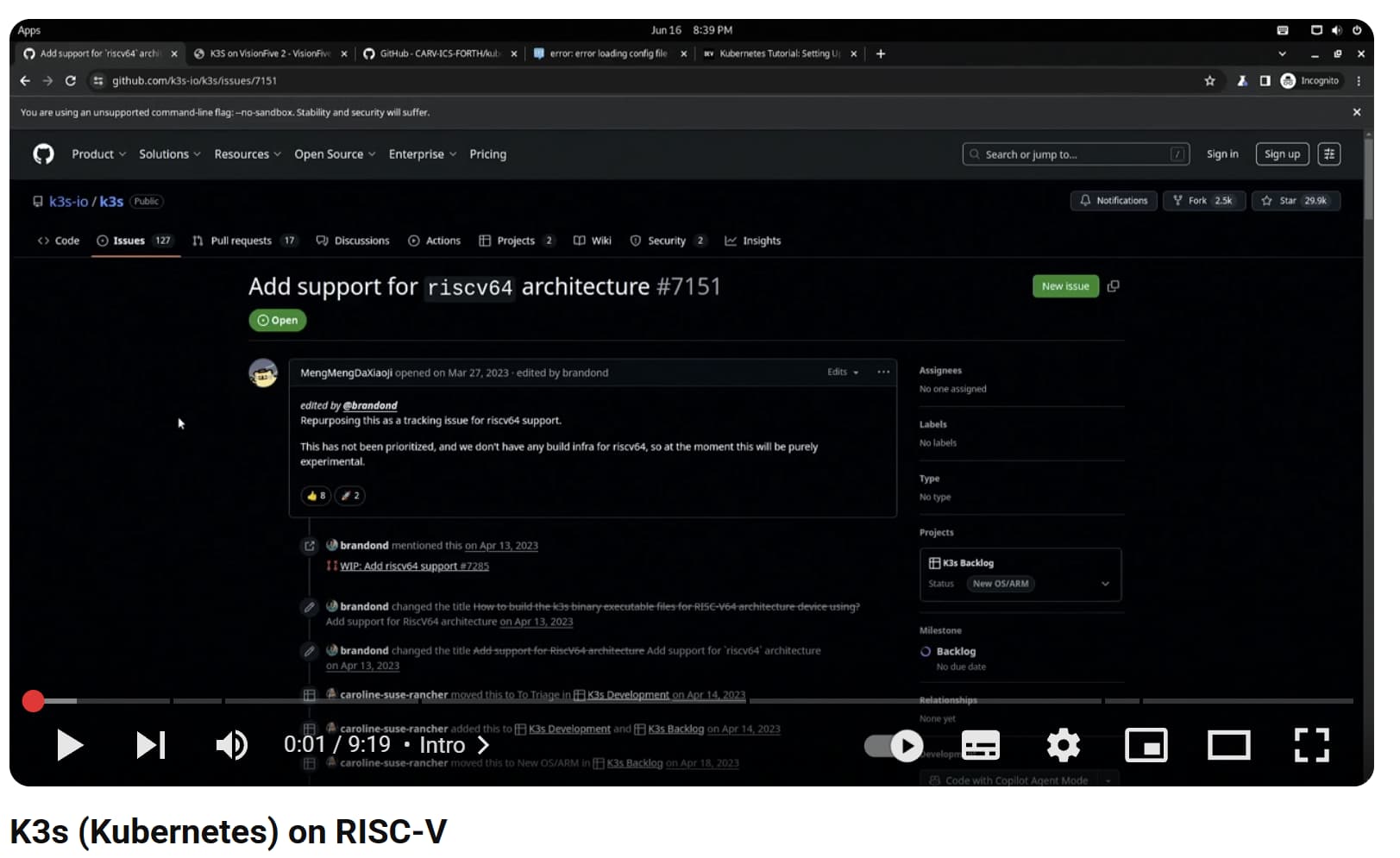Image resolution: width=1400 pixels, height=858 pixels.
Task: Toggle the autoplay switch
Action: [x=894, y=746]
